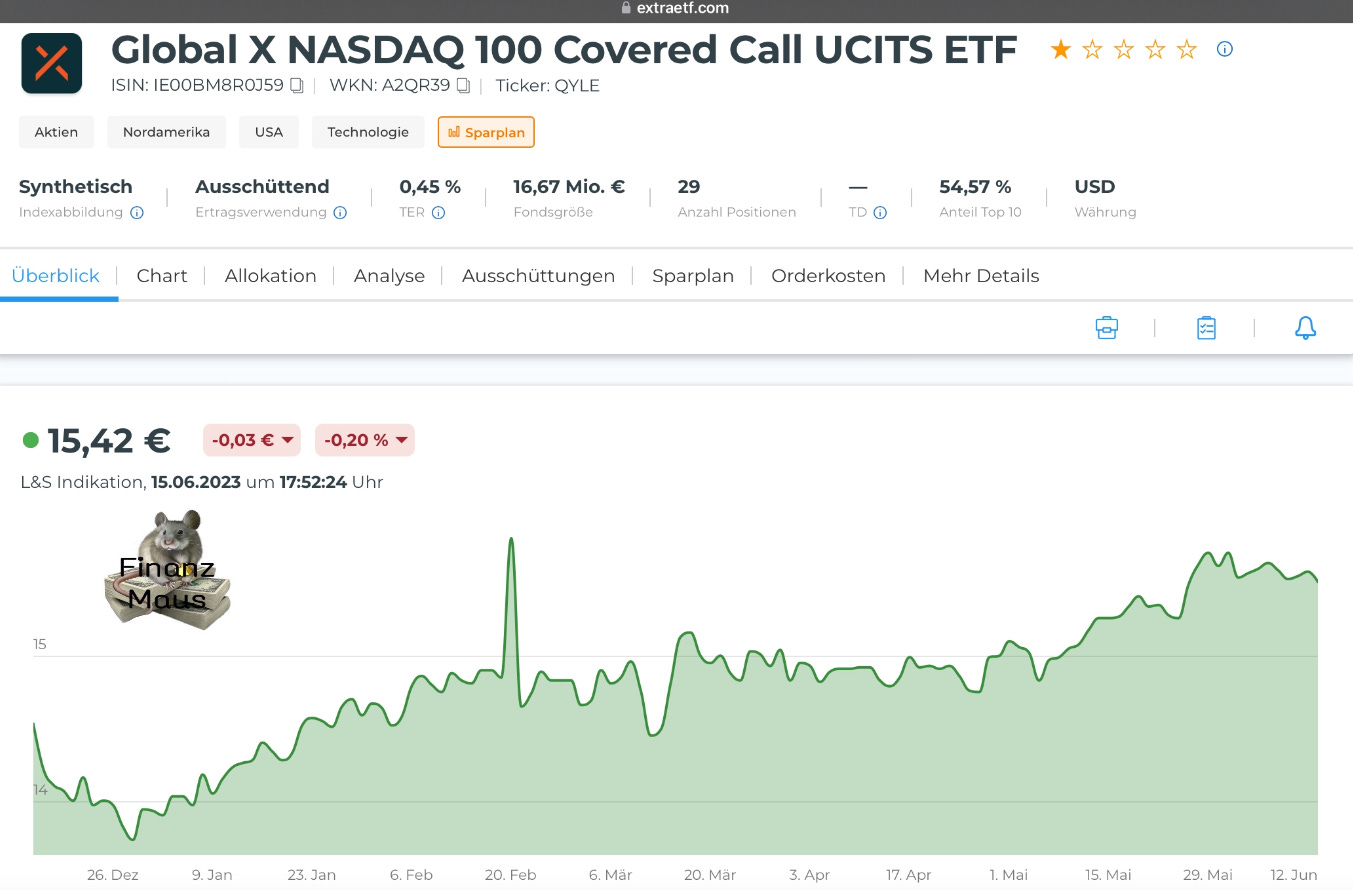1353x890 pixels.
Task: Click the 15 price axis label
Action: pos(40,644)
